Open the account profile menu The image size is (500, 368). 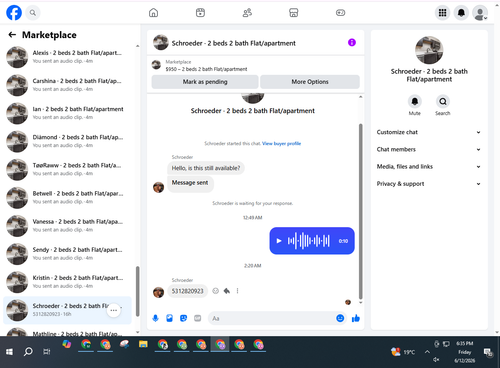click(x=480, y=13)
